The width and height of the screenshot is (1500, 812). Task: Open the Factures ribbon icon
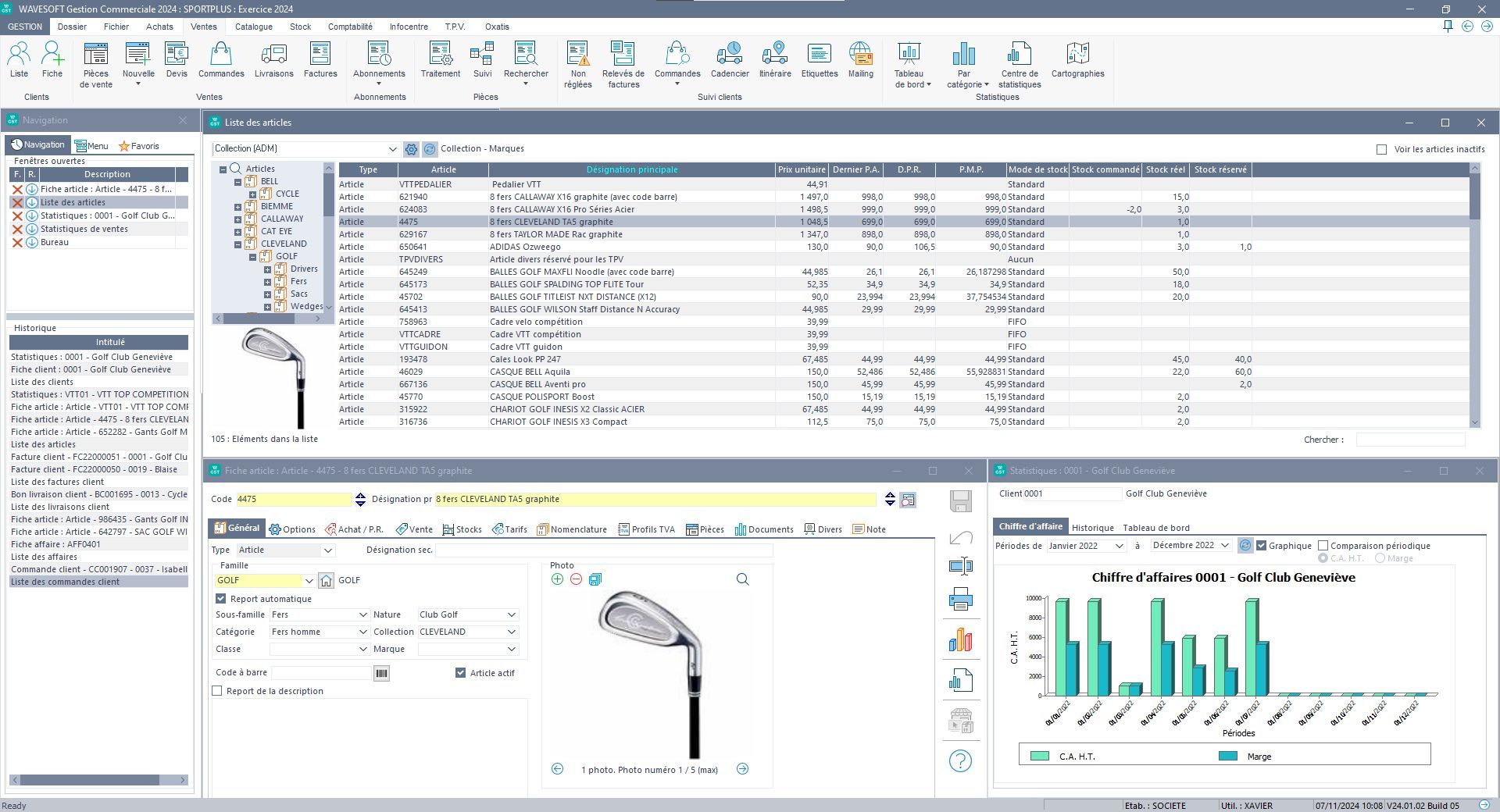pos(320,60)
